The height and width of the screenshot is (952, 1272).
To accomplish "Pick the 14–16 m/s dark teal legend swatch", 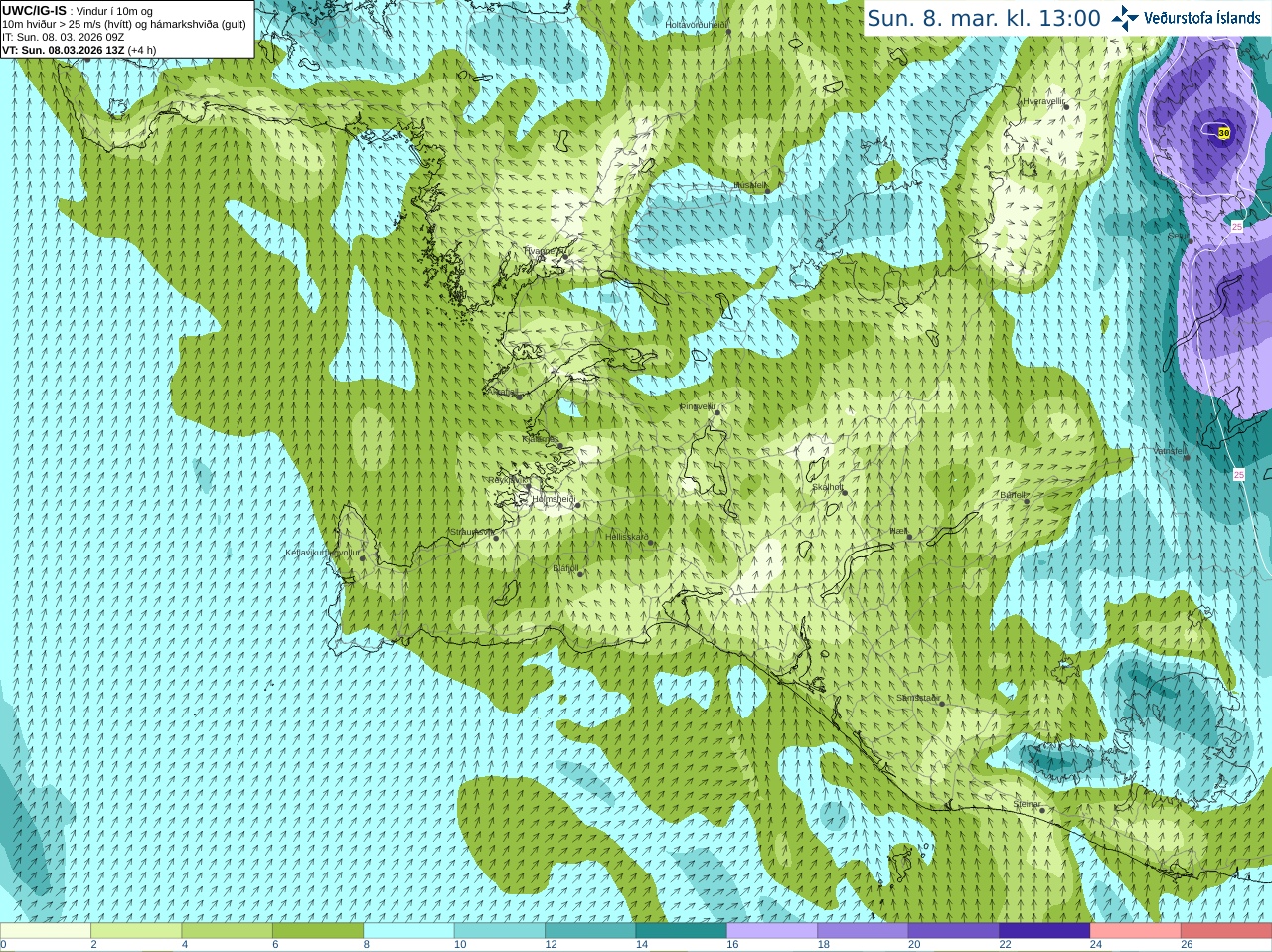I will pyautogui.click(x=682, y=931).
